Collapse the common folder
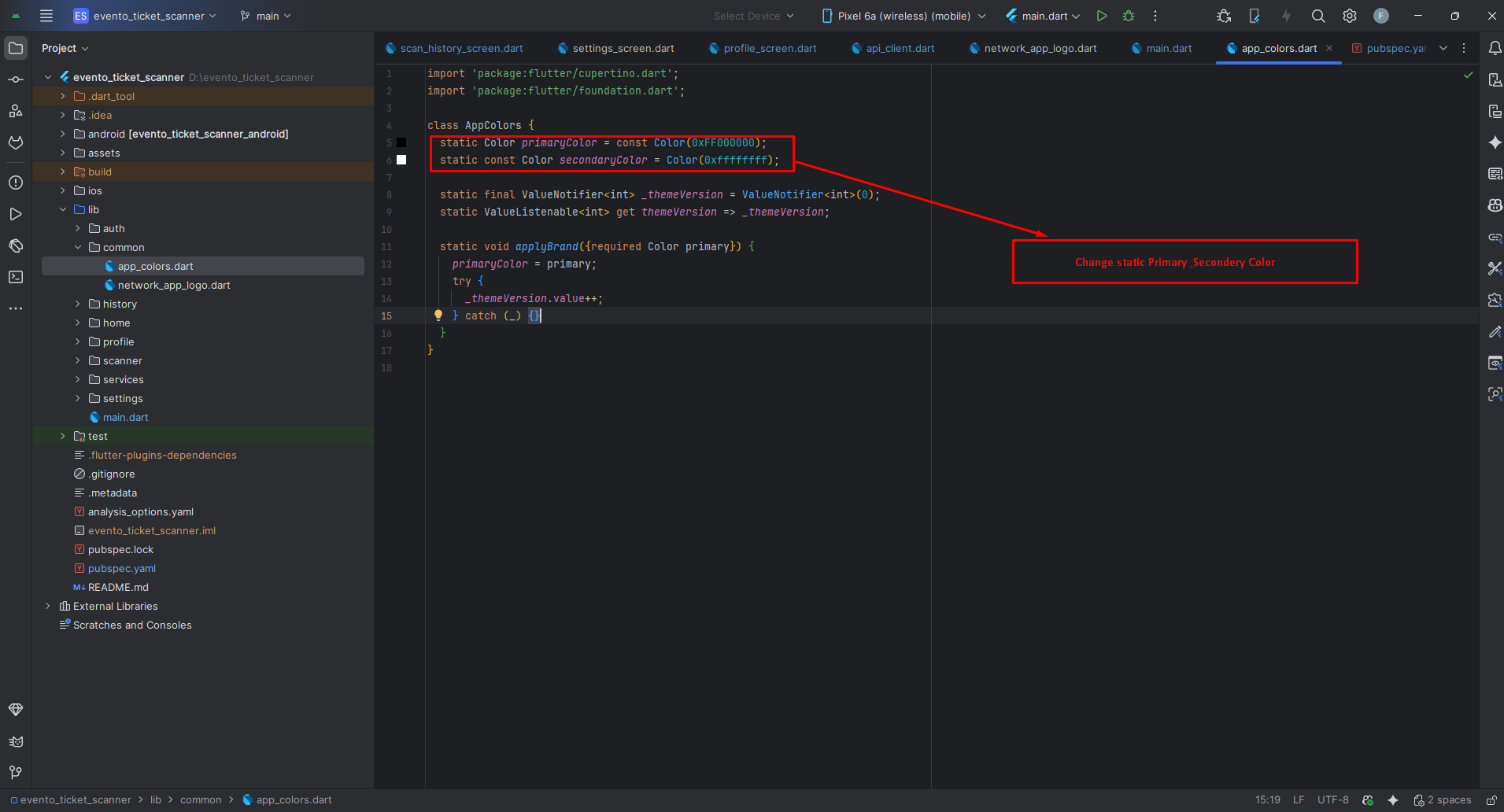The height and width of the screenshot is (812, 1504). coord(78,247)
